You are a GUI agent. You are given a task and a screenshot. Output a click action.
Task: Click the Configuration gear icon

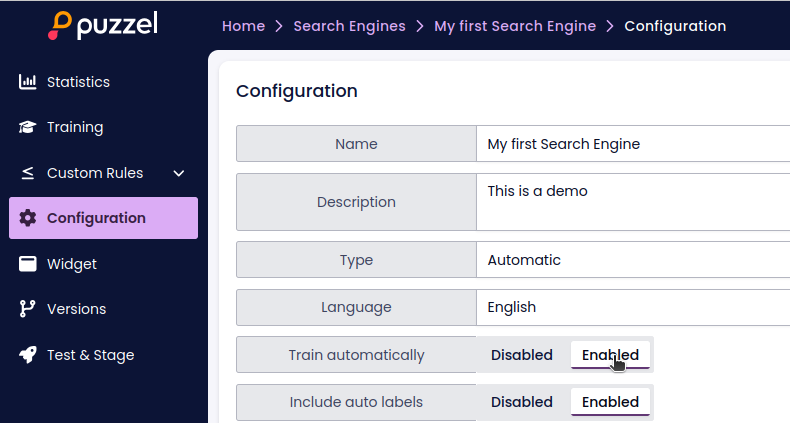(28, 218)
